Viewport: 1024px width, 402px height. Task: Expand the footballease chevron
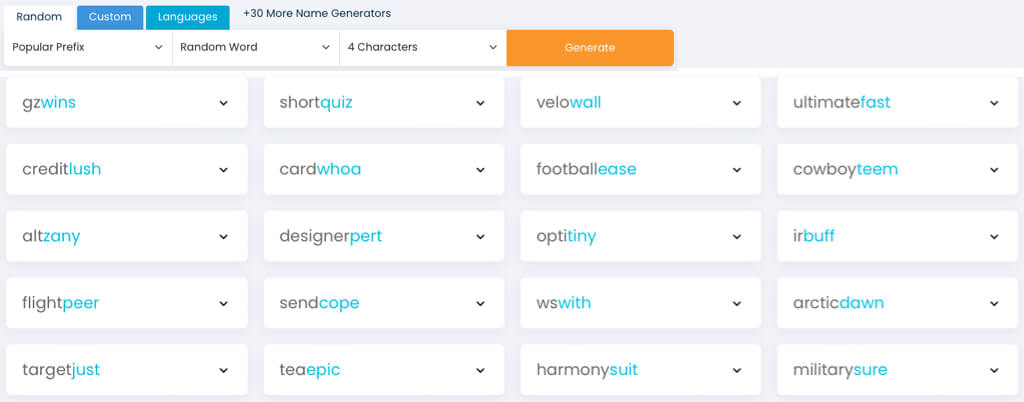(x=737, y=170)
